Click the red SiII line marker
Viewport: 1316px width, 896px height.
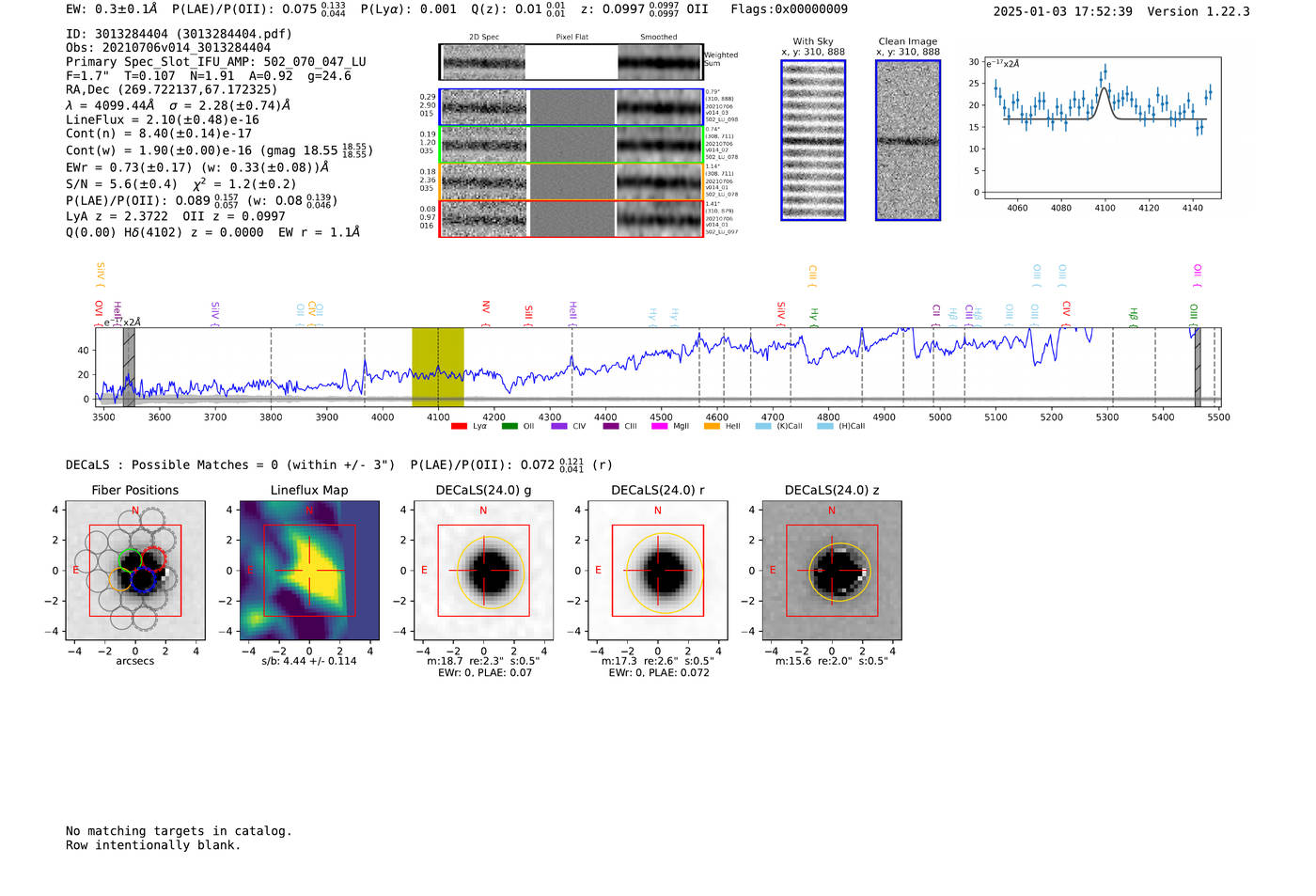tap(528, 315)
